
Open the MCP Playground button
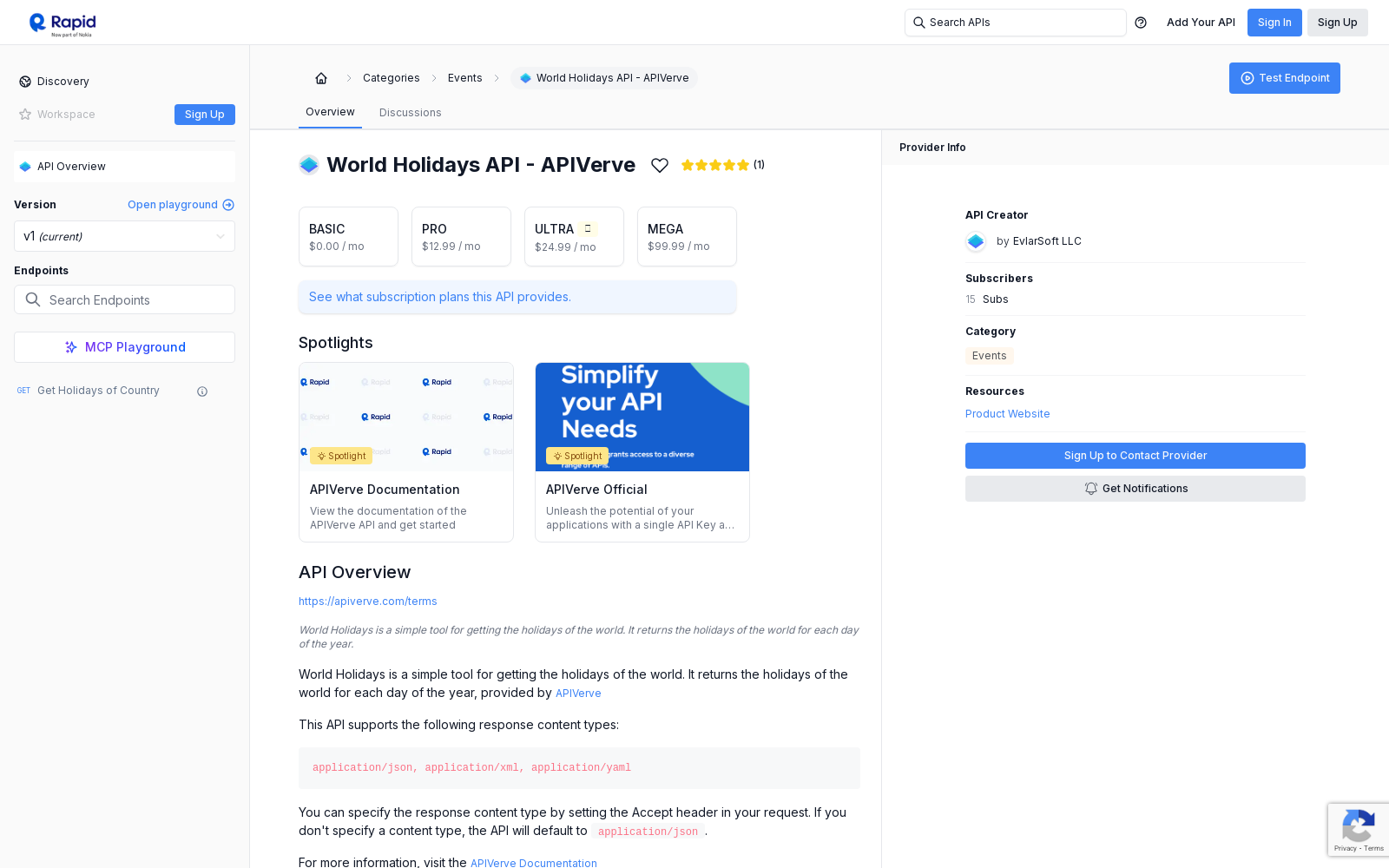(124, 347)
